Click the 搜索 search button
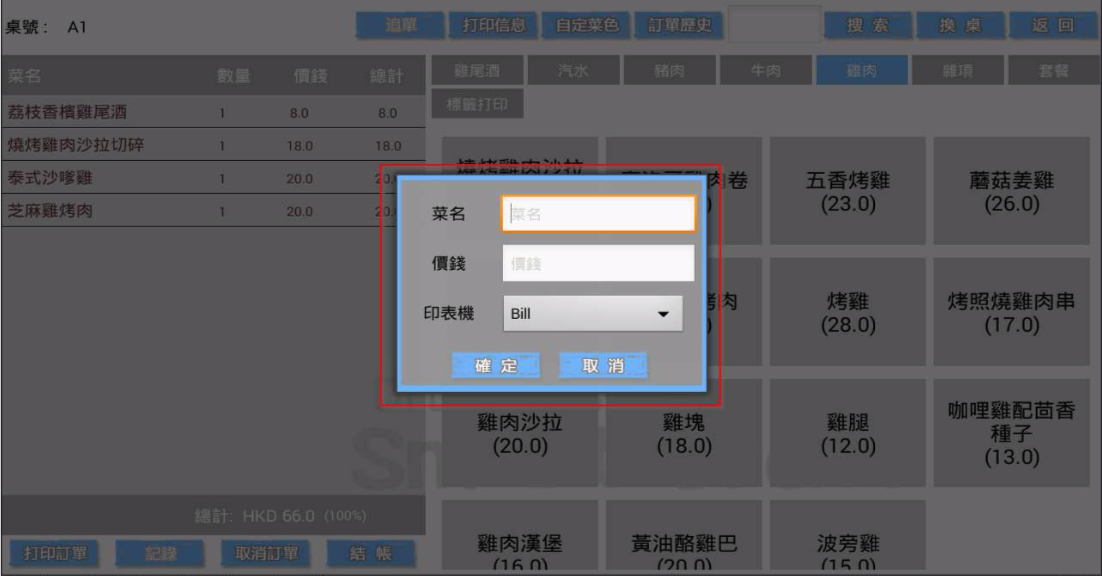This screenshot has height=576, width=1102. tap(868, 26)
